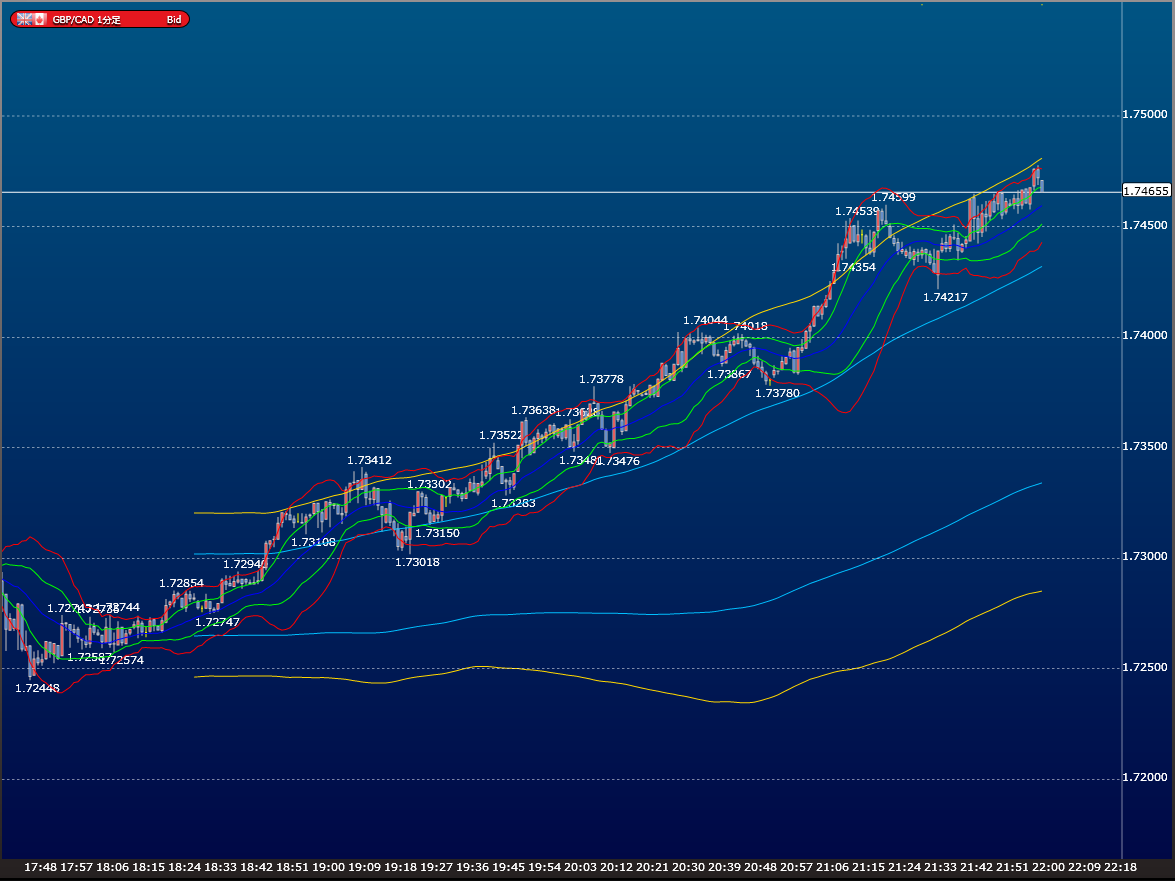This screenshot has height=881, width=1175.
Task: Click the 19:00 time axis label
Action: tap(328, 868)
